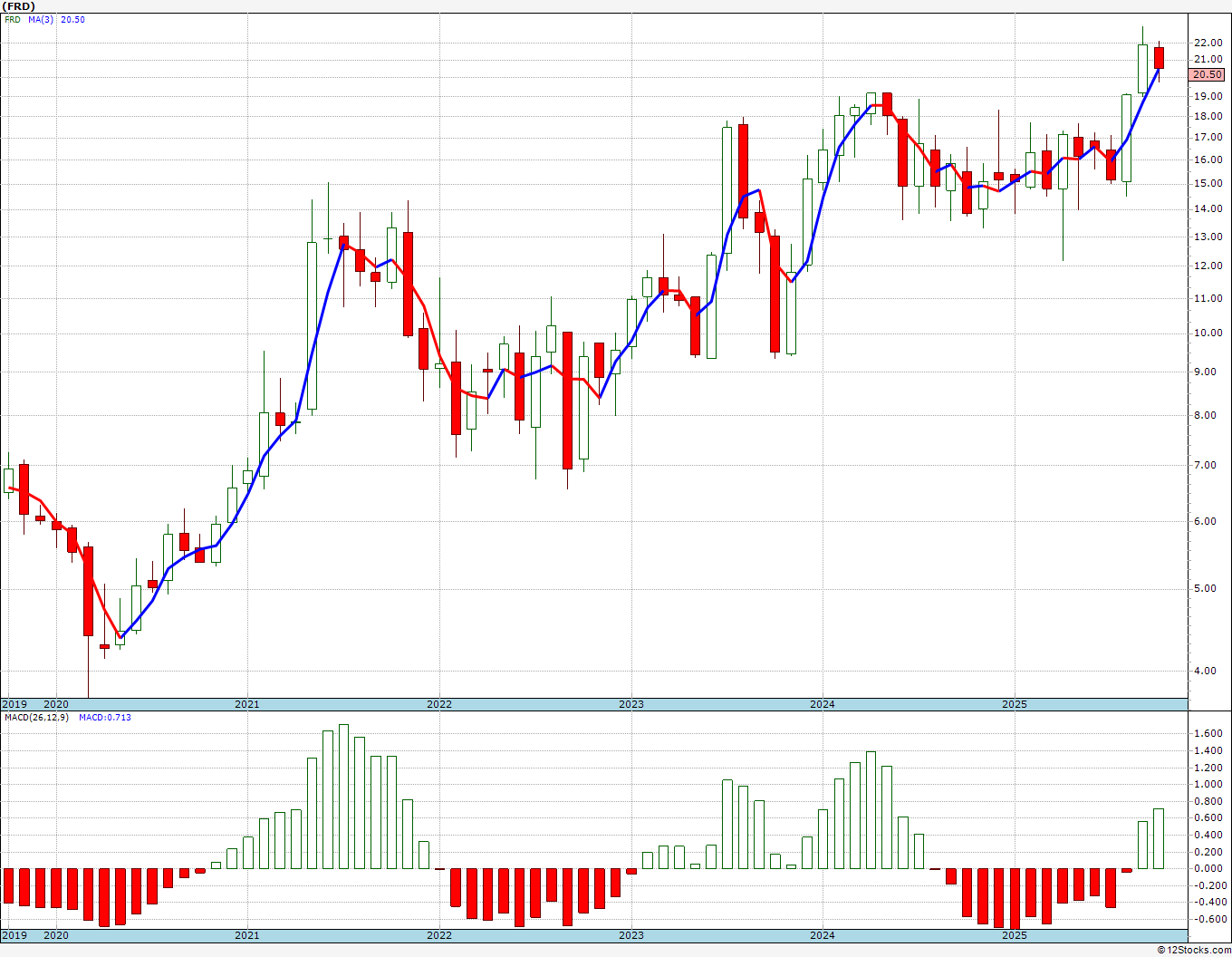Click the 12.00 price axis label
This screenshot has width=1232, height=957.
[x=1208, y=266]
